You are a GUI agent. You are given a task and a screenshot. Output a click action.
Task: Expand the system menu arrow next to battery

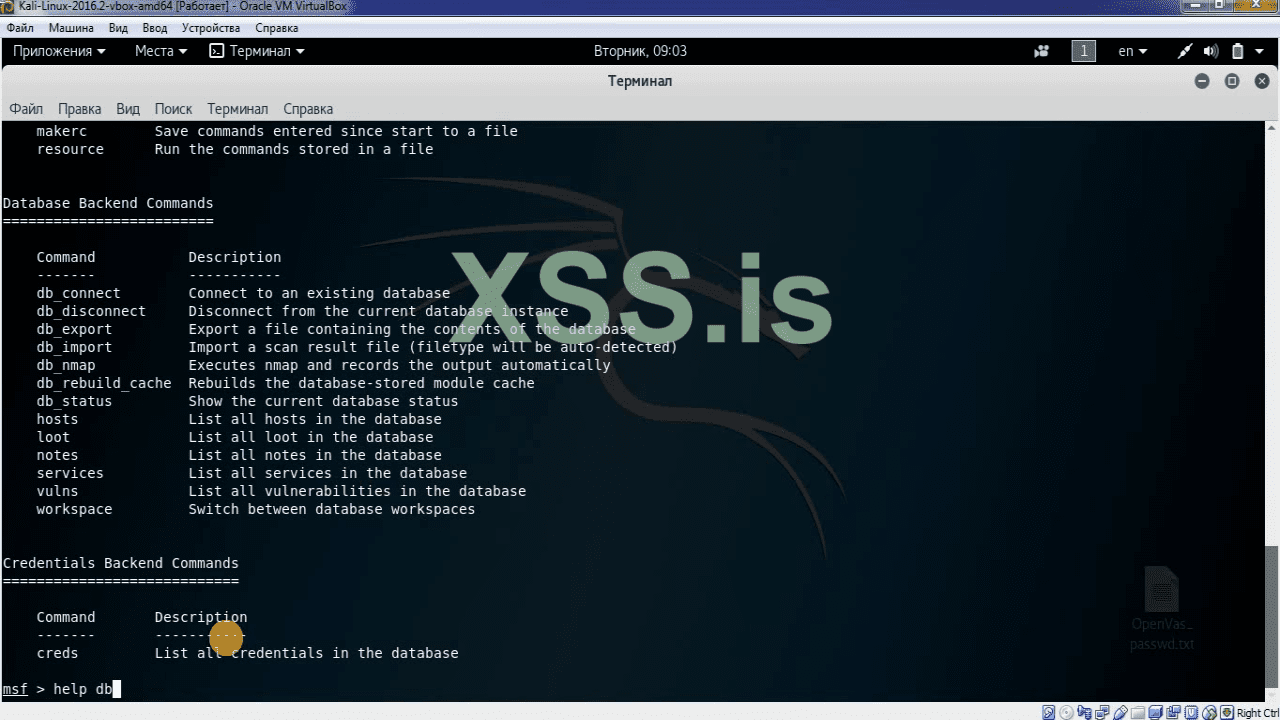(x=1261, y=51)
